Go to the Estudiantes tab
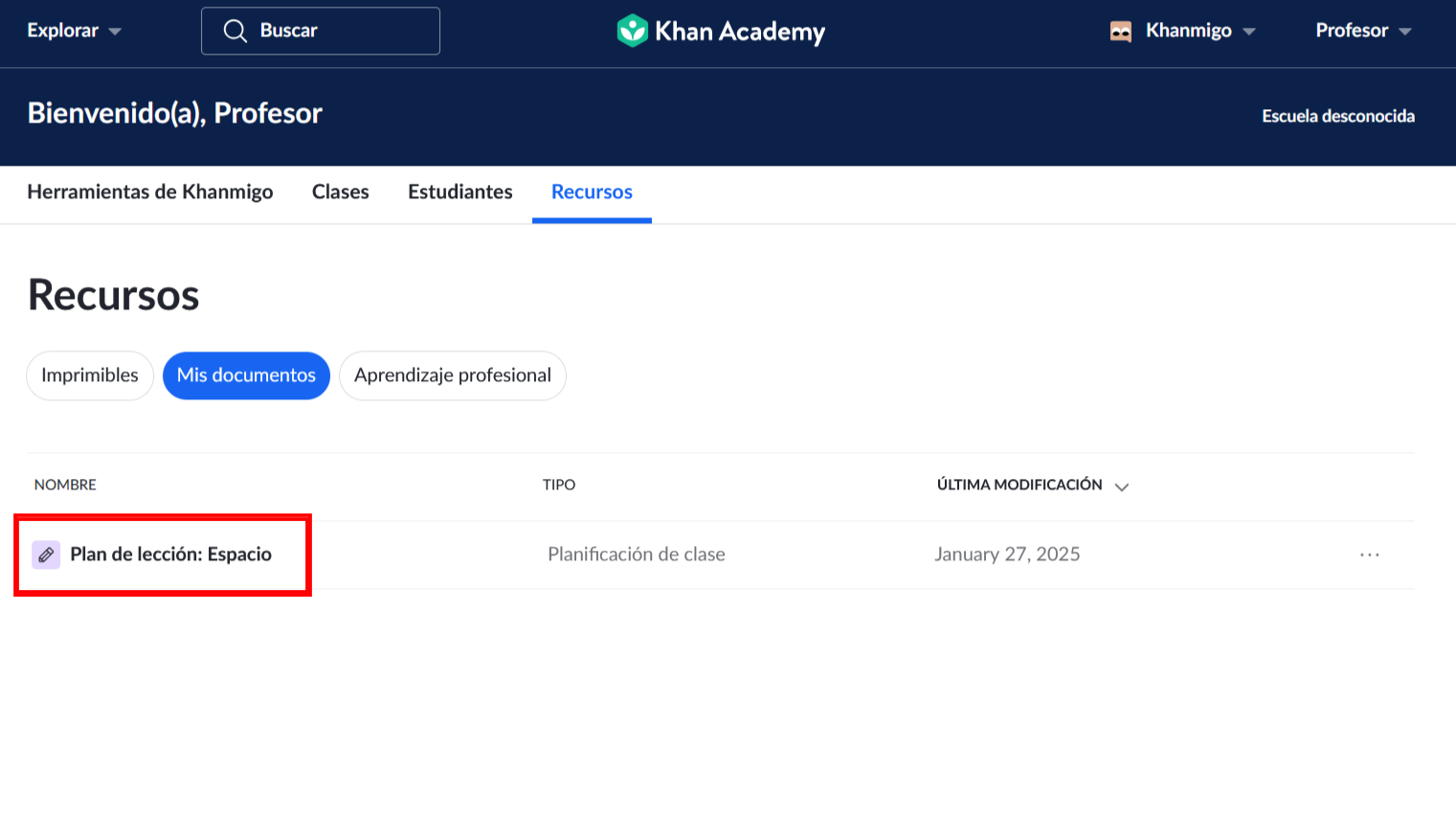Screen dimensions: 1456x818 point(460,192)
